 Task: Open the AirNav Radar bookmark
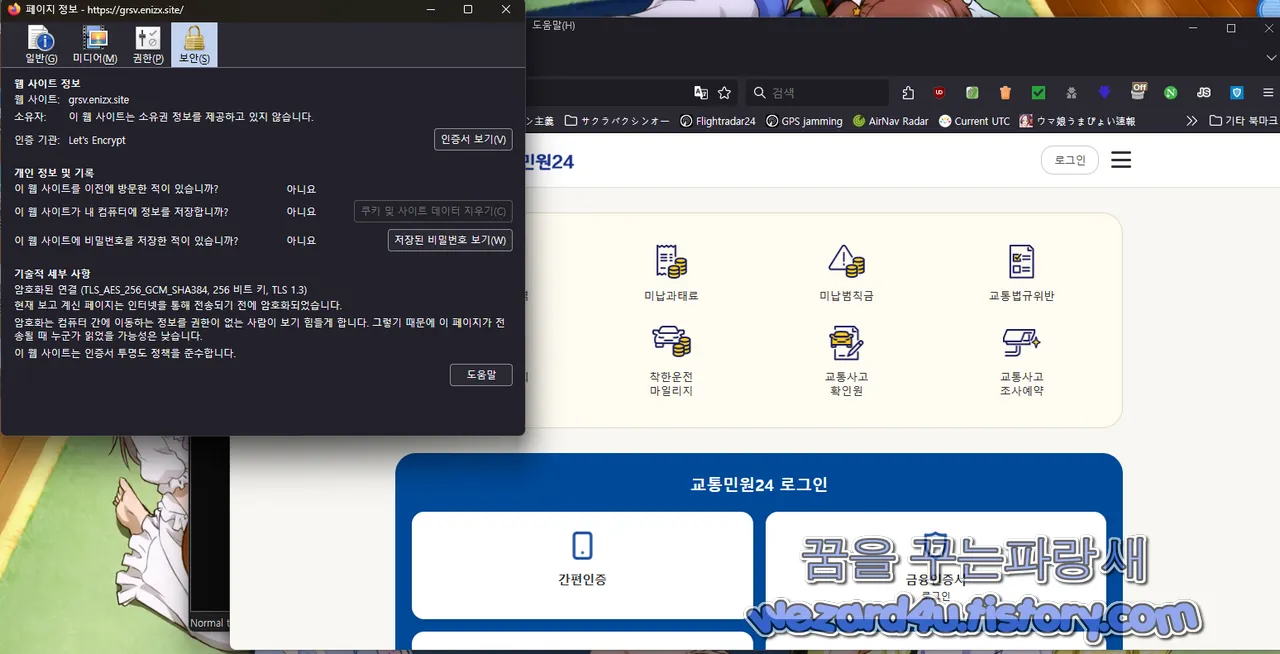[x=890, y=121]
